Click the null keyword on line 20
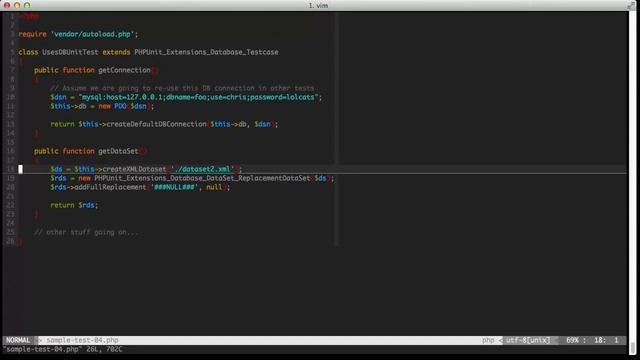Screen dimensions: 640x360 click(214, 187)
